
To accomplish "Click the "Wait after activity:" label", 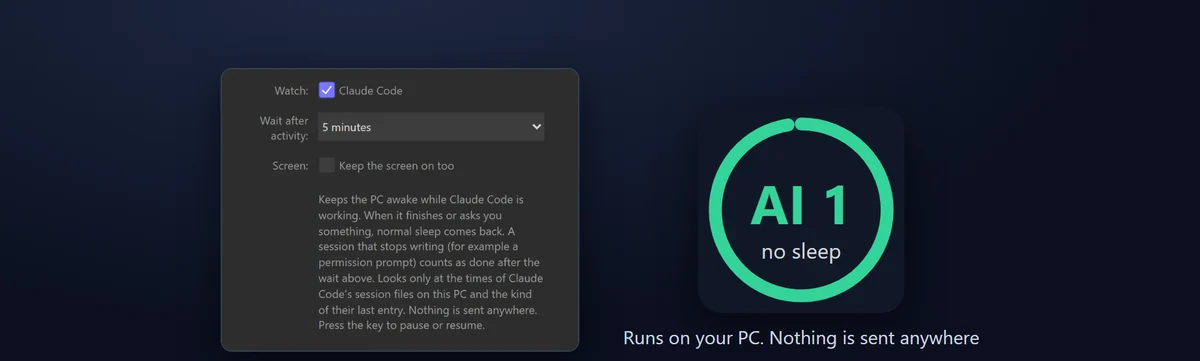I will pyautogui.click(x=284, y=128).
